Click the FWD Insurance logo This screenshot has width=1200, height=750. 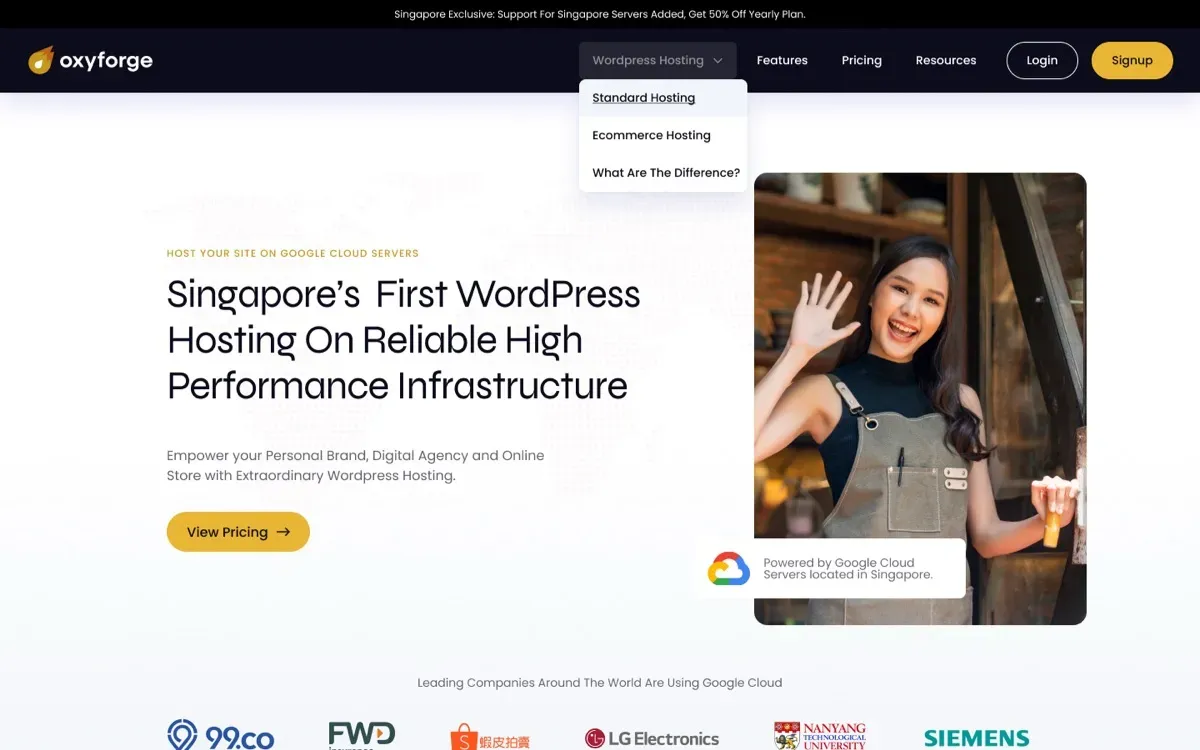pyautogui.click(x=362, y=735)
